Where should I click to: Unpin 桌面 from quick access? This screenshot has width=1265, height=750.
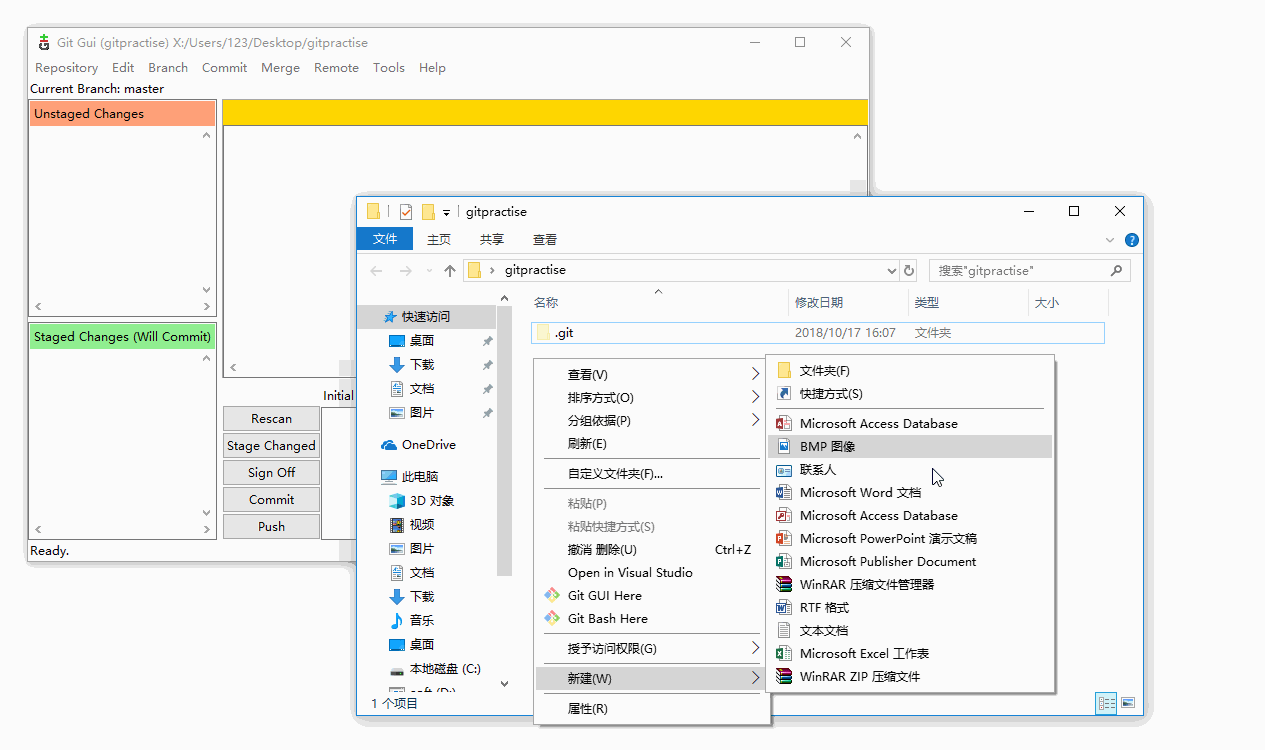pos(487,340)
